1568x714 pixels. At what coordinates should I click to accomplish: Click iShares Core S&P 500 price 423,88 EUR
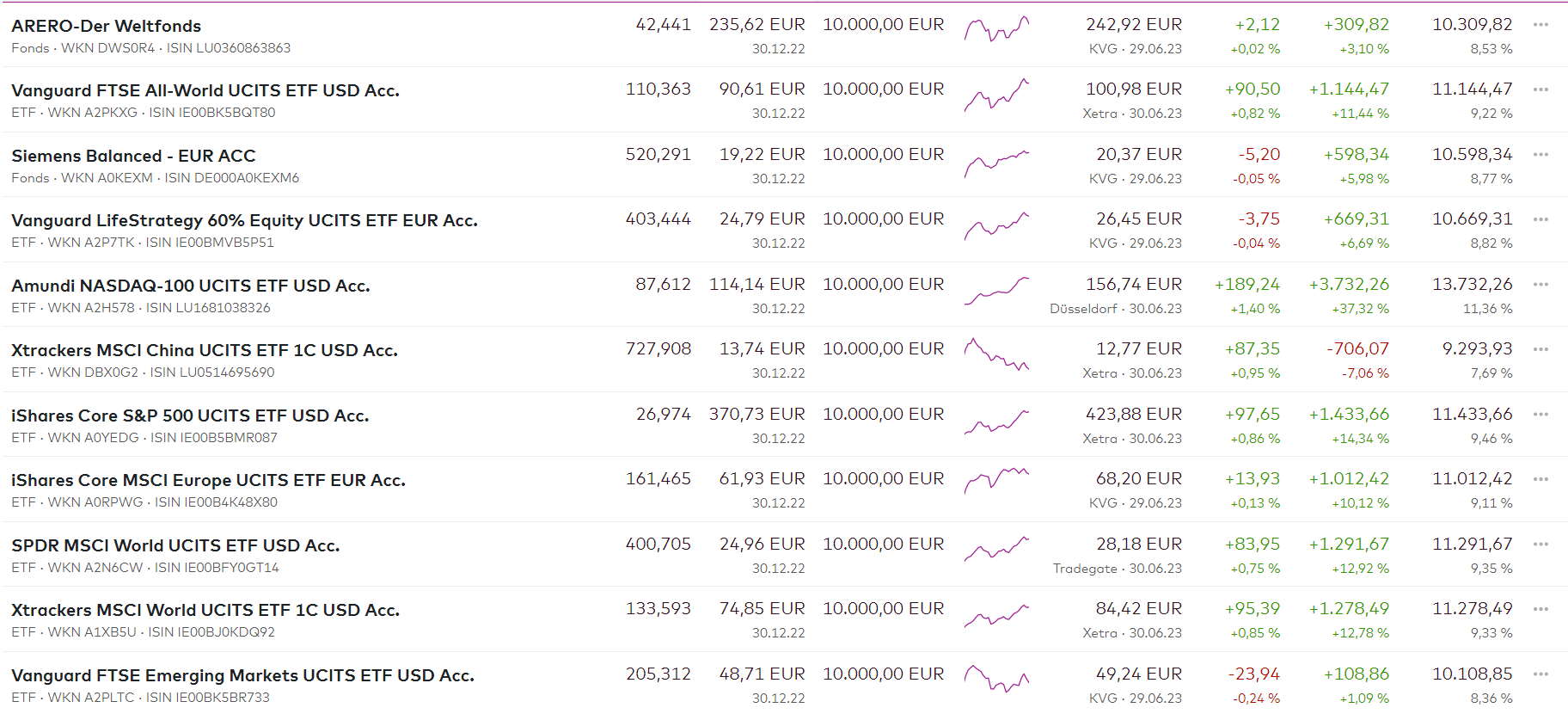(x=1133, y=414)
